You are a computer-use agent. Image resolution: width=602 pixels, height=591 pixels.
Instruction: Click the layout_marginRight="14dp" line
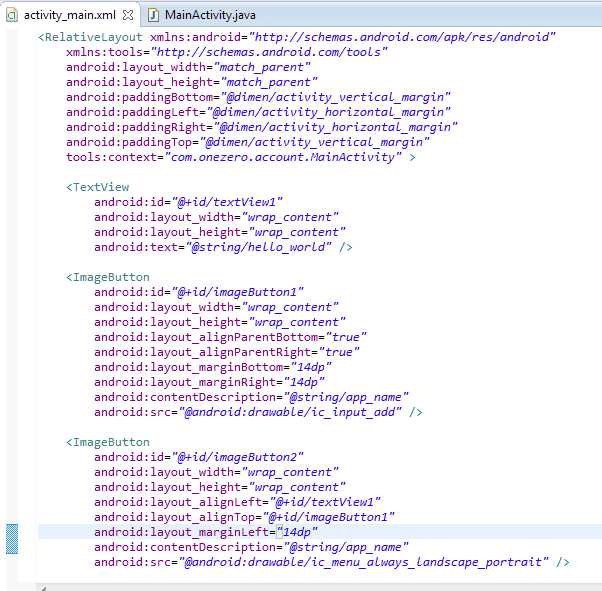pos(209,382)
